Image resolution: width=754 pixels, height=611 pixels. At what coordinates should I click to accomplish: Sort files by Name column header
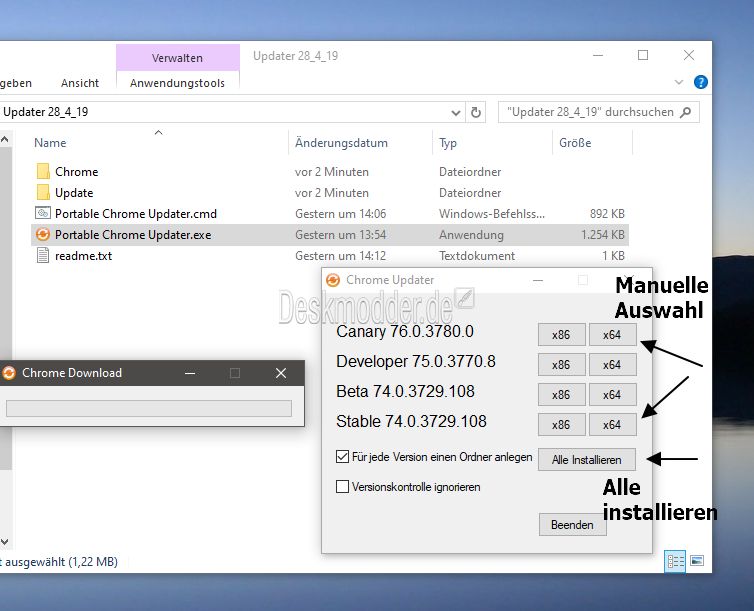[50, 143]
